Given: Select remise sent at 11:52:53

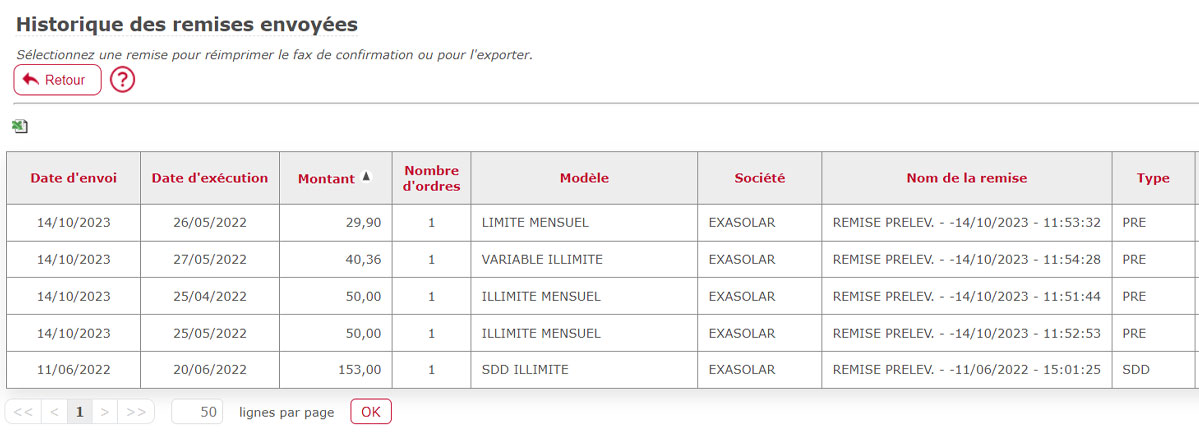Looking at the screenshot, I should click(x=603, y=333).
